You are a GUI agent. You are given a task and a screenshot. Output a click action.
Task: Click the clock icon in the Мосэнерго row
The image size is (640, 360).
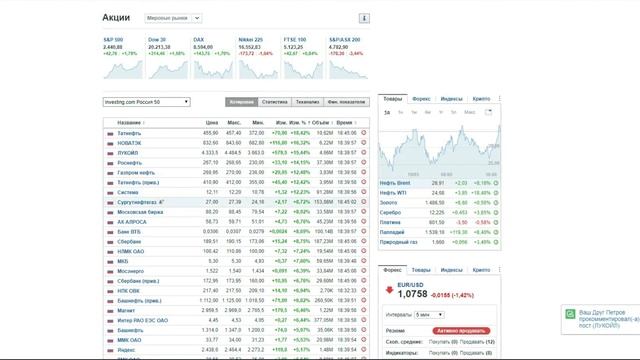364,271
